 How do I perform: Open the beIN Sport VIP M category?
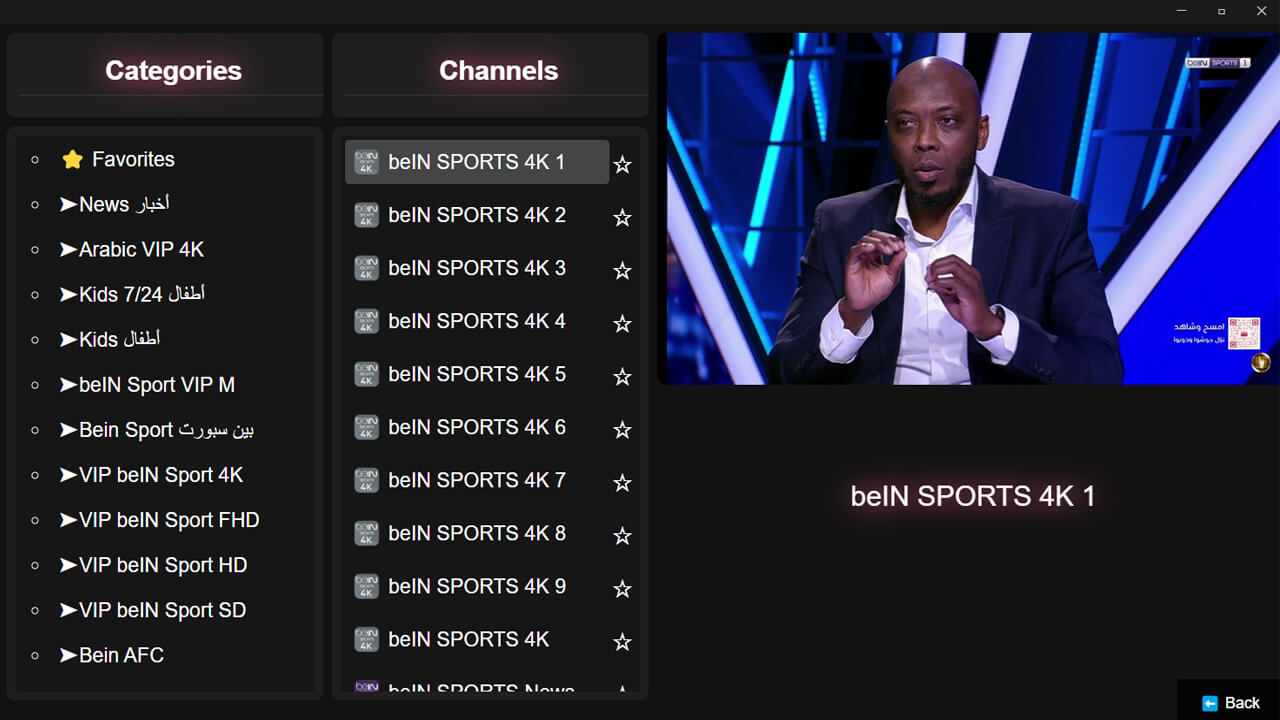click(147, 384)
